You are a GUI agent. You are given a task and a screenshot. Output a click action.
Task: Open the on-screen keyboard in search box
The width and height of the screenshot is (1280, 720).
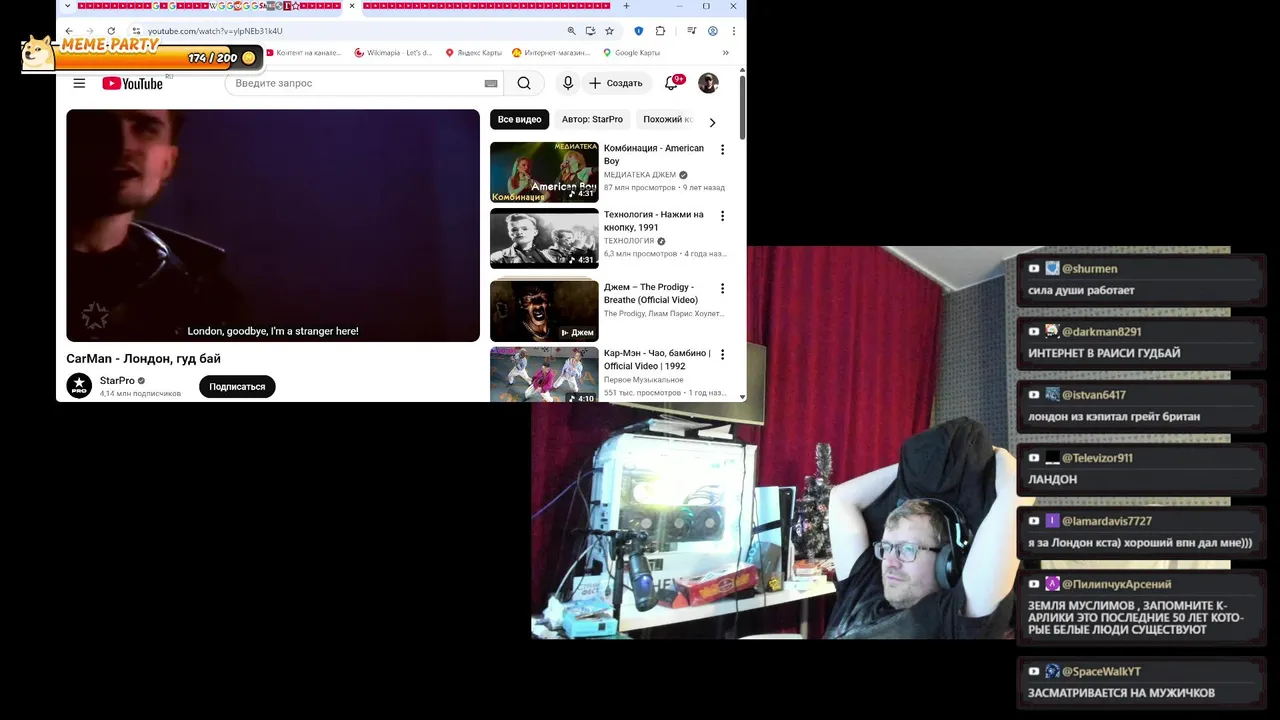(490, 83)
